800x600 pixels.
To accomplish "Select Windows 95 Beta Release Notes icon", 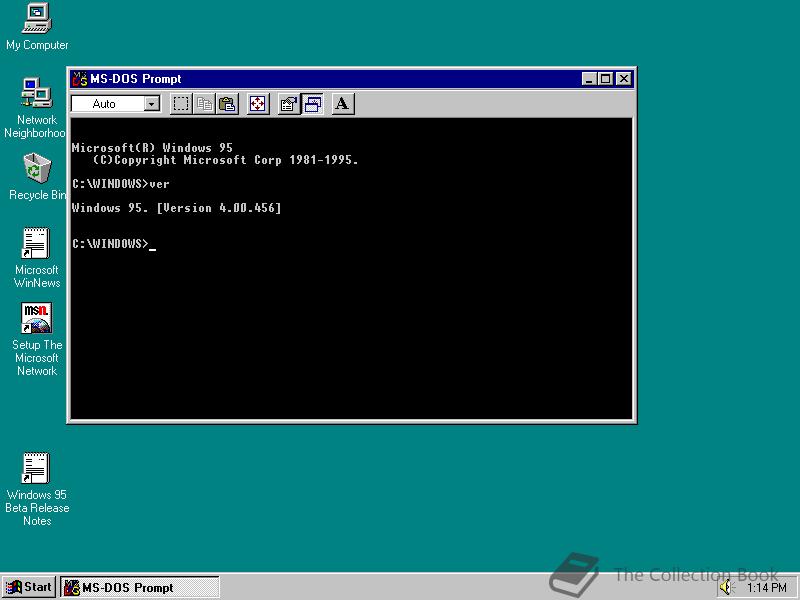I will 37,489.
